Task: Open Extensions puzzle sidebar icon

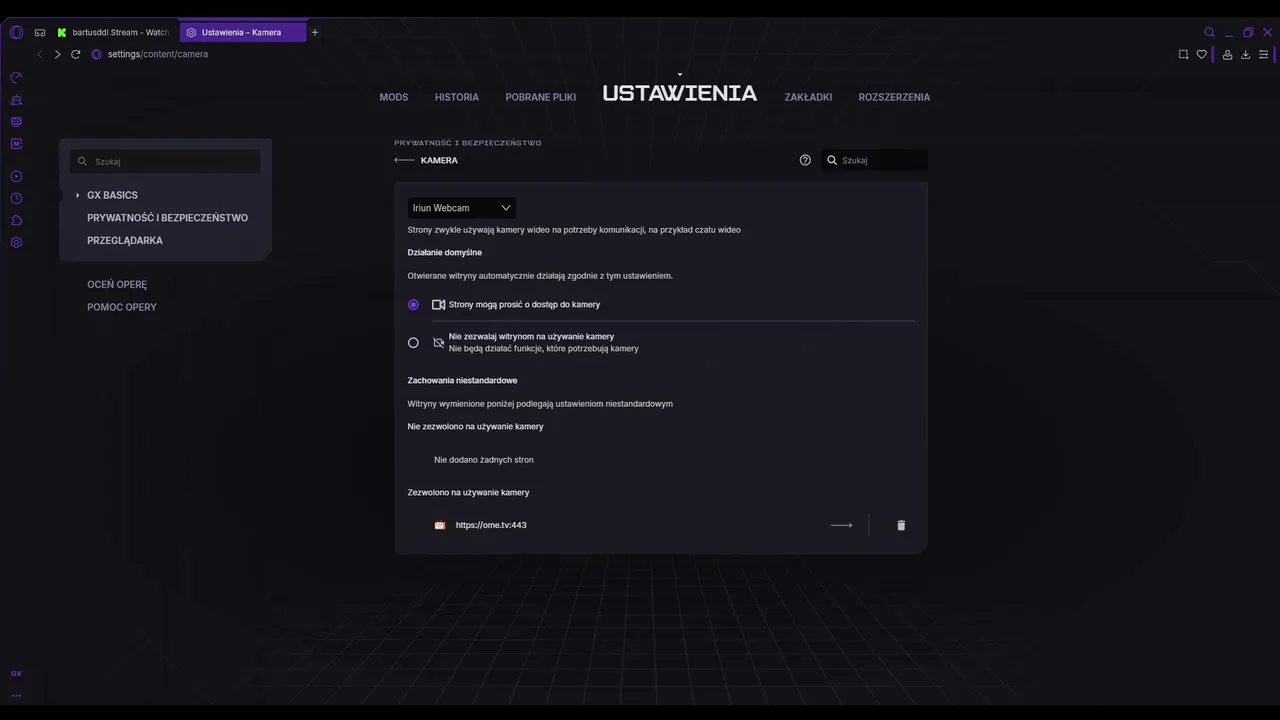Action: [16, 220]
